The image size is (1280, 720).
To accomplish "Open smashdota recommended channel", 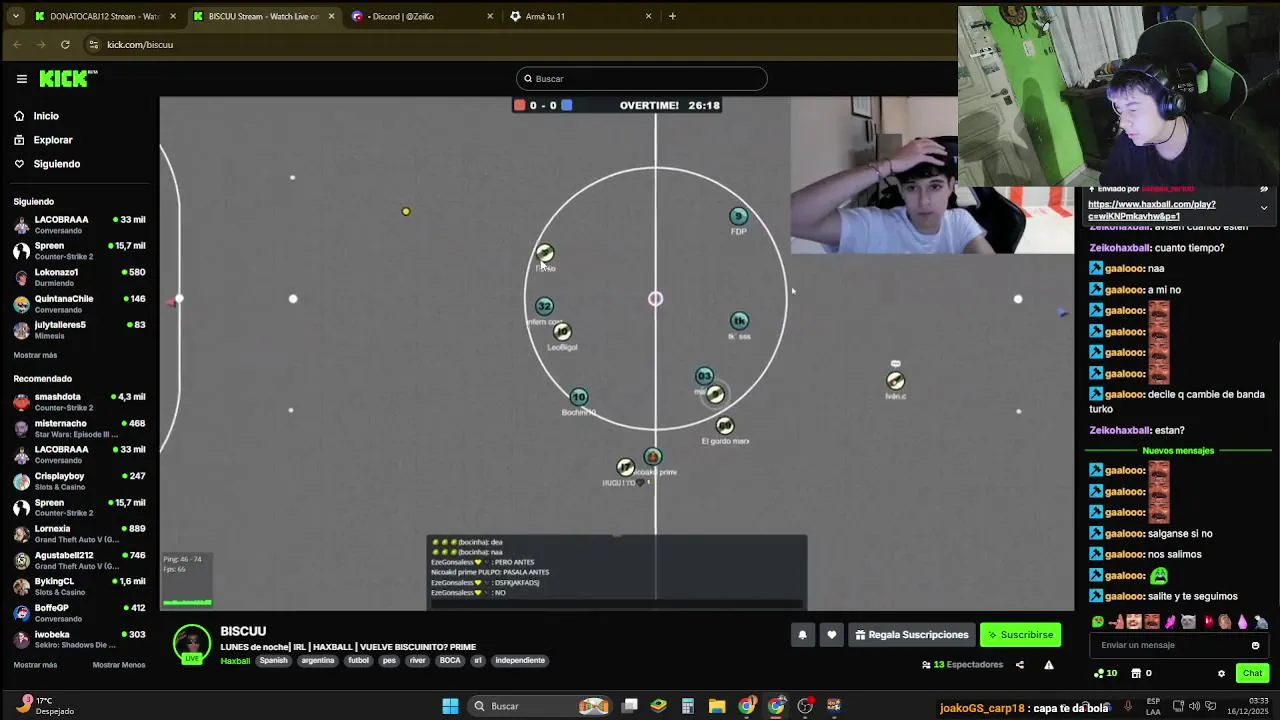I will pos(79,402).
